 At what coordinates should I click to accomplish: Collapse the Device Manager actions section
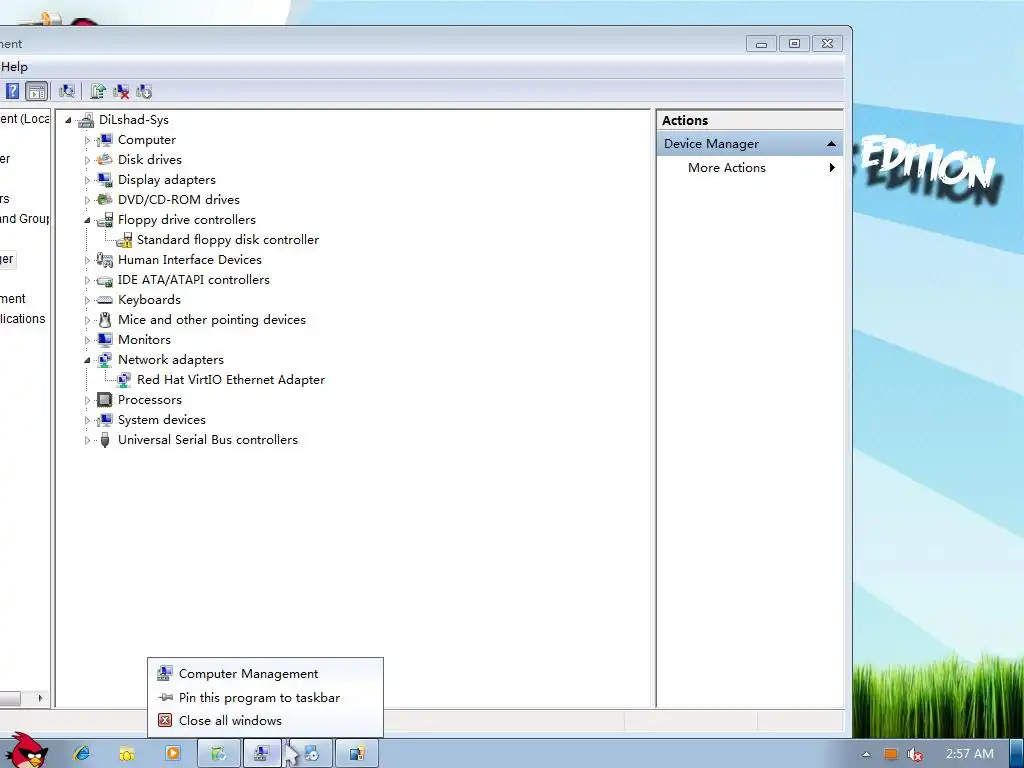click(831, 144)
